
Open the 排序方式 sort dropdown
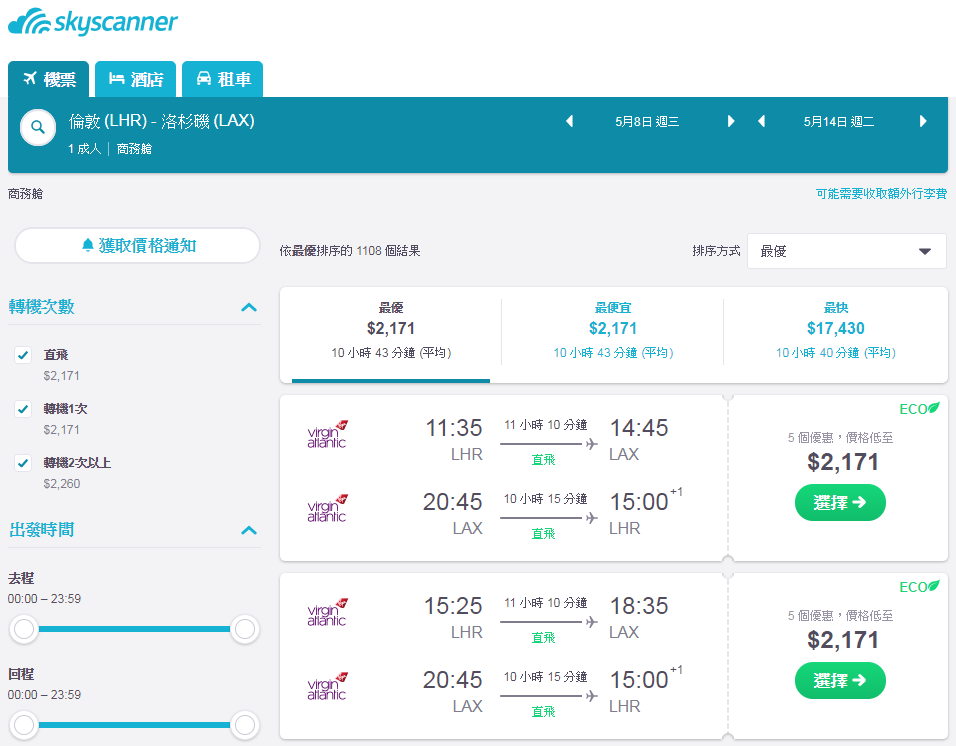tap(846, 251)
